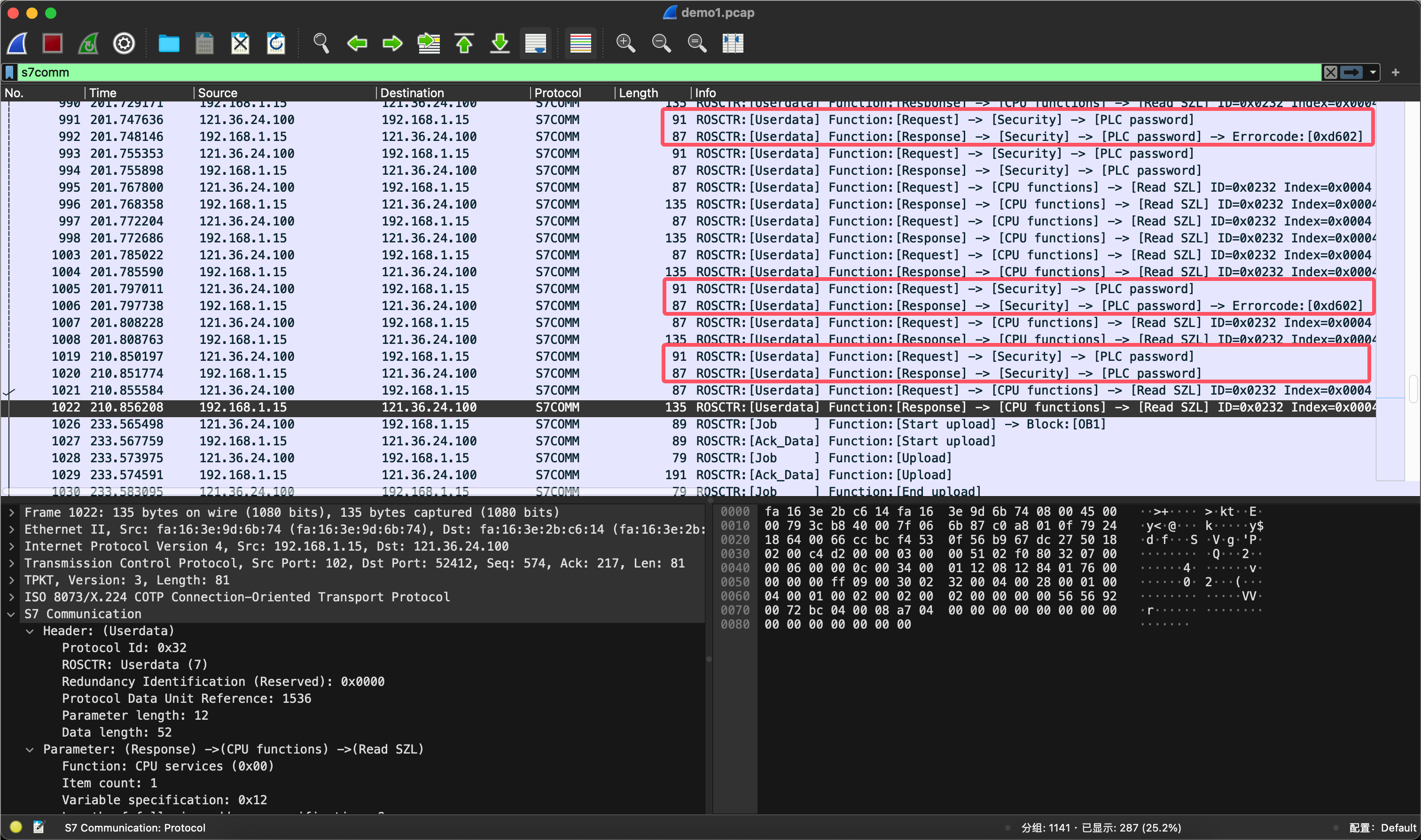Reload this capture file
Screen dimensions: 1421x840
click(x=276, y=43)
